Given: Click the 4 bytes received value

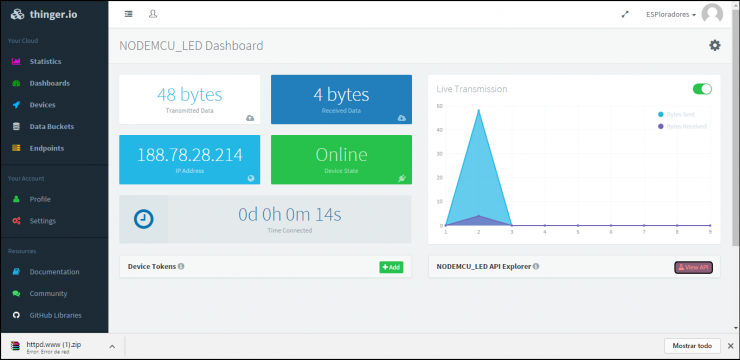Looking at the screenshot, I should click(341, 94).
